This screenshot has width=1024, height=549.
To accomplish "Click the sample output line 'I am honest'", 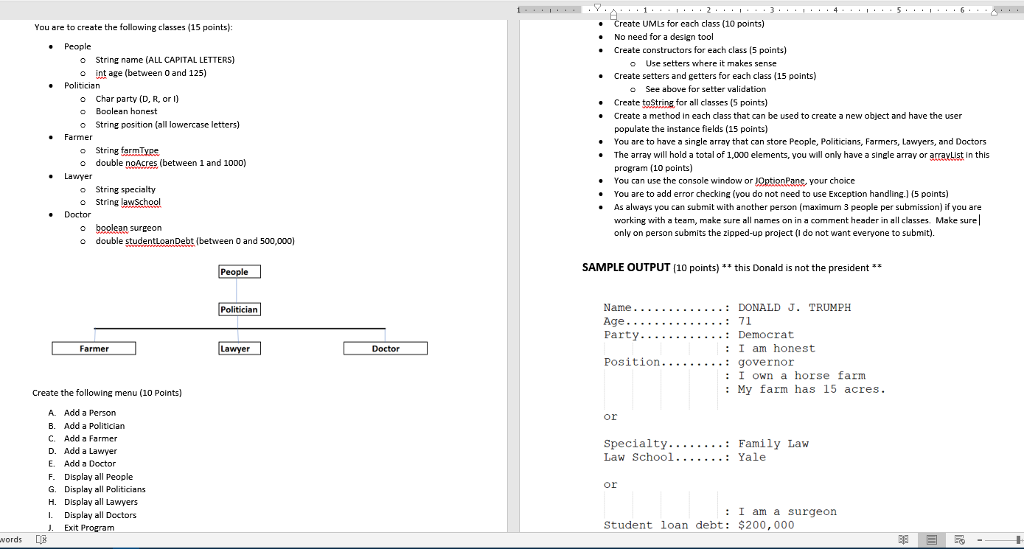I will pos(776,349).
